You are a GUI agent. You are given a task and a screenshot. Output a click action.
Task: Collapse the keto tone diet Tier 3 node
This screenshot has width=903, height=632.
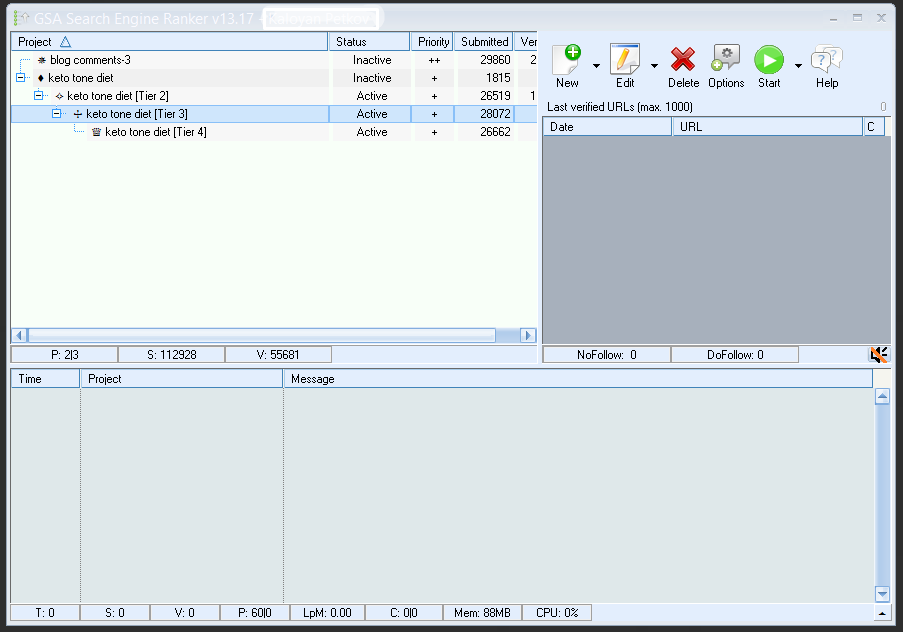(58, 114)
